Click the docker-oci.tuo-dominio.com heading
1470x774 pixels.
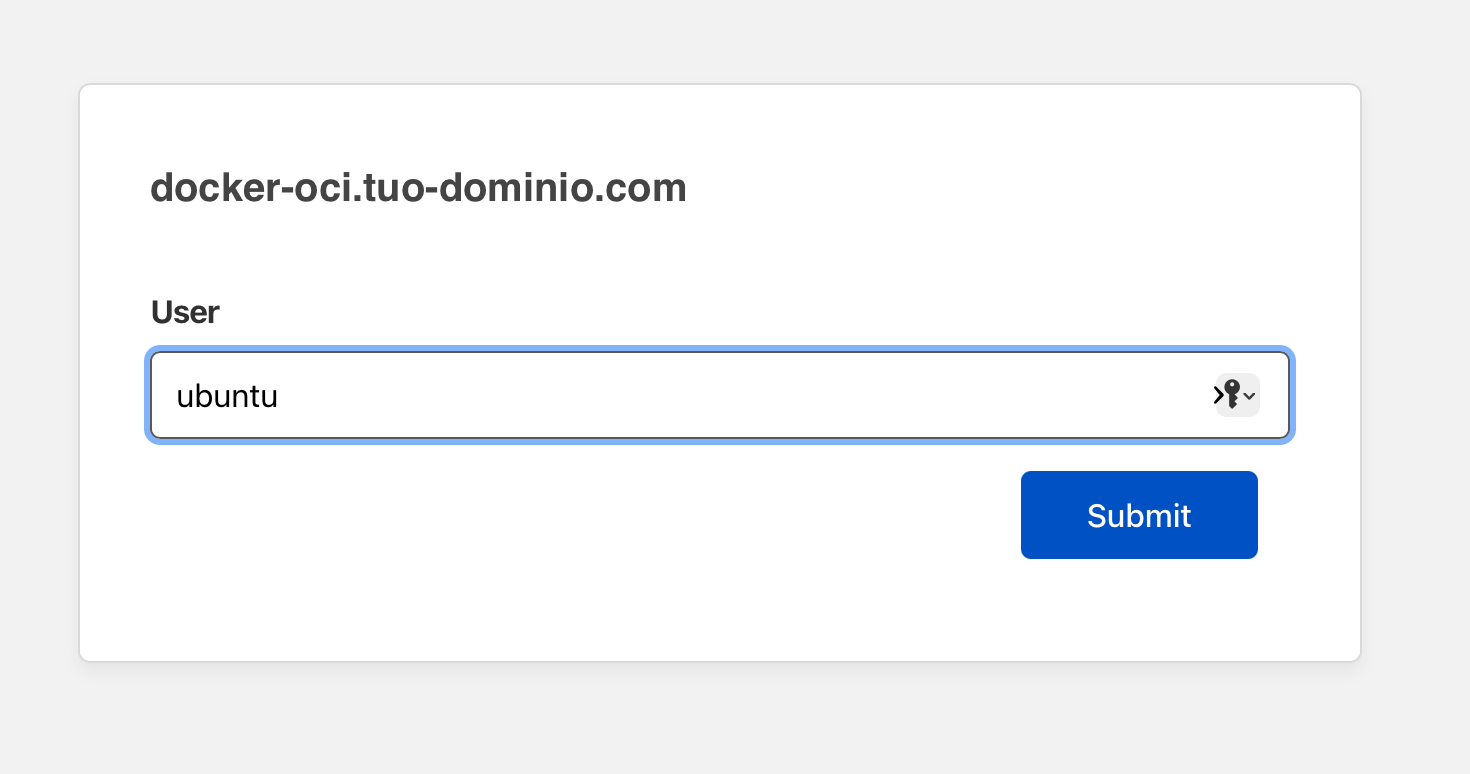[419, 188]
